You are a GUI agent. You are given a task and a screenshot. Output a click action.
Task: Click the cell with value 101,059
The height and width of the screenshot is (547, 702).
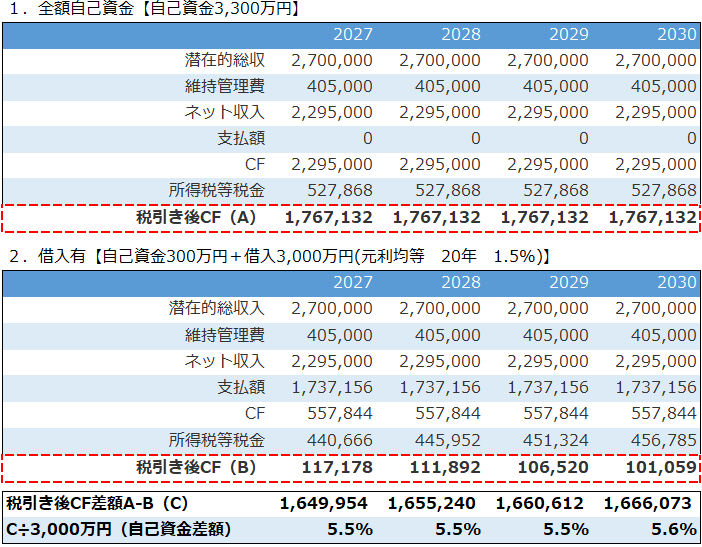tap(663, 467)
